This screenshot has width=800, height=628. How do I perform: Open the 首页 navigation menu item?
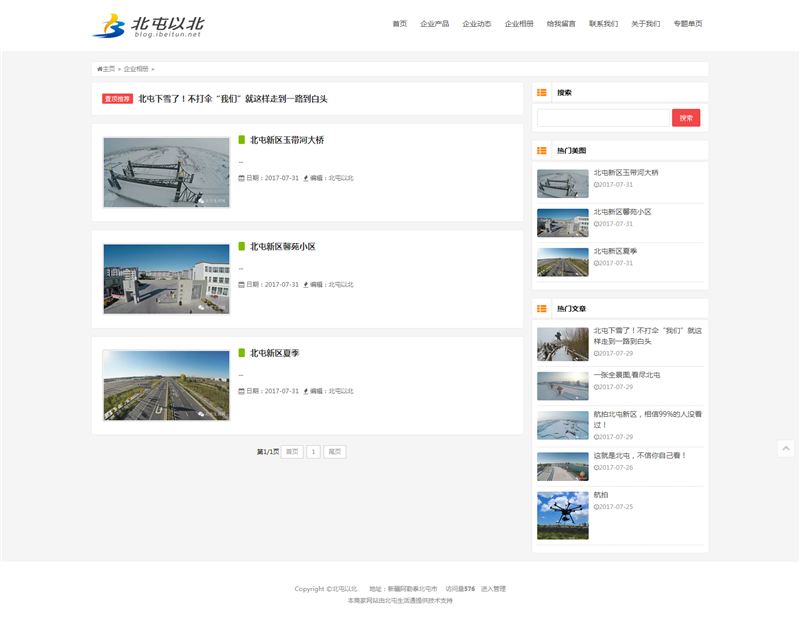pyautogui.click(x=399, y=24)
